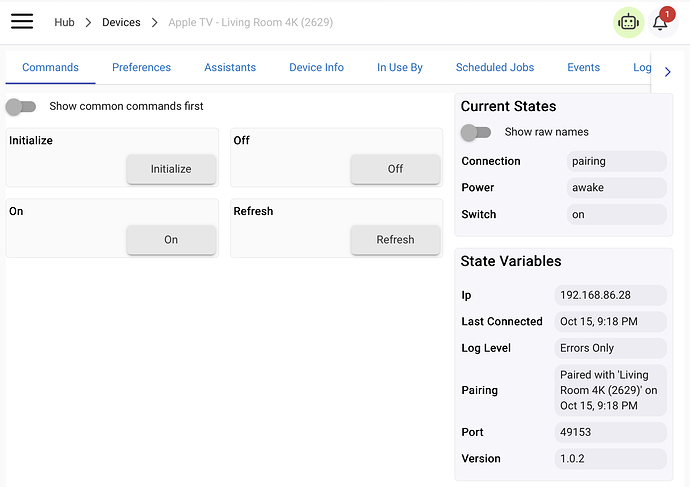
Task: Click the red notification count badge
Action: coord(667,15)
